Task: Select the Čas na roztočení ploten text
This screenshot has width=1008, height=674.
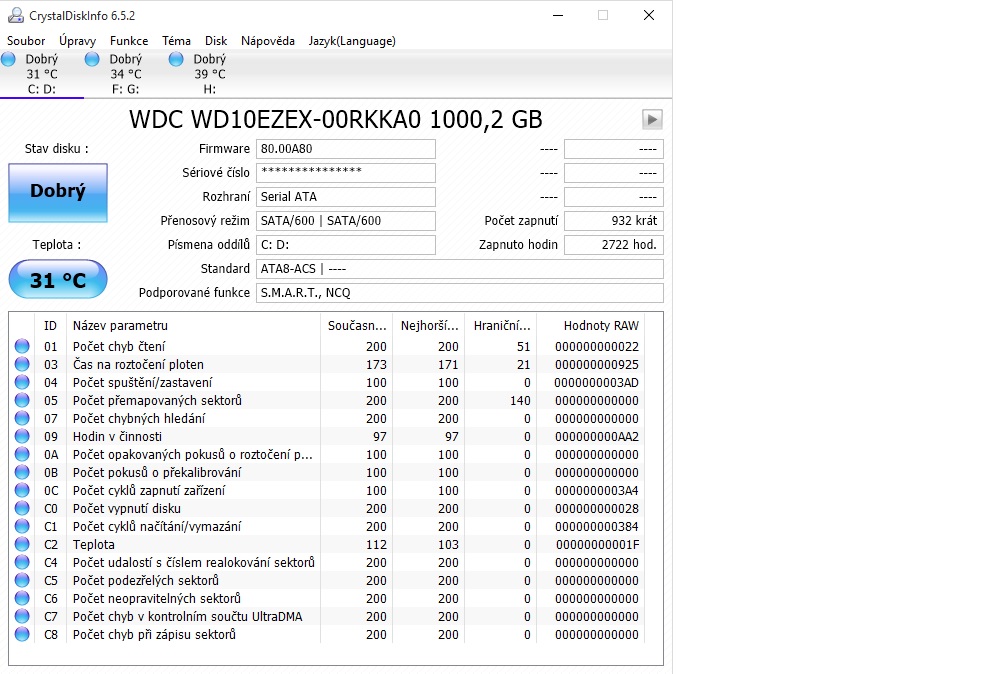Action: [x=138, y=364]
